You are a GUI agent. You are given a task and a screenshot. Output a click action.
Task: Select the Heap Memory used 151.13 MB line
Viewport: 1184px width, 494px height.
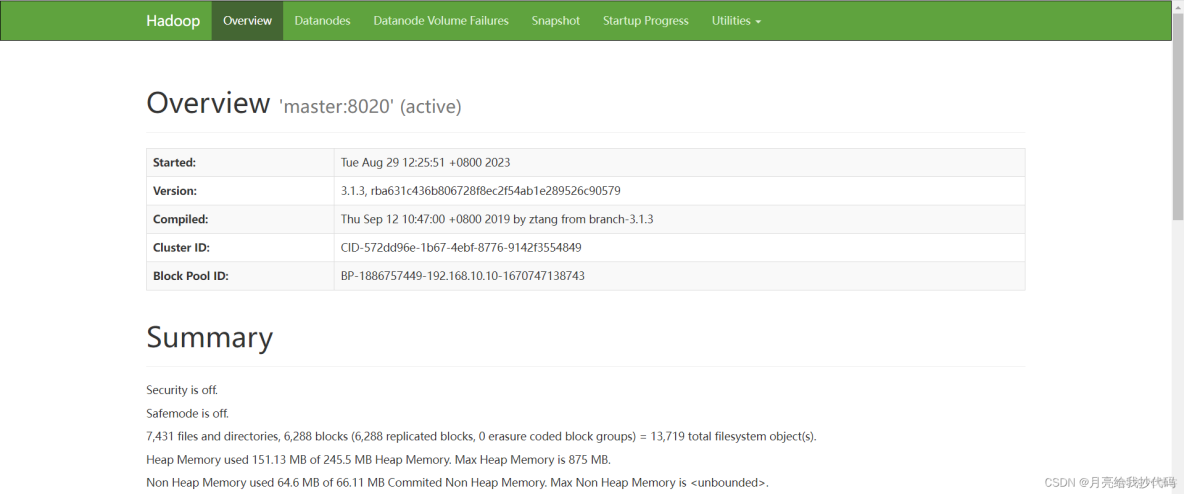coord(378,459)
